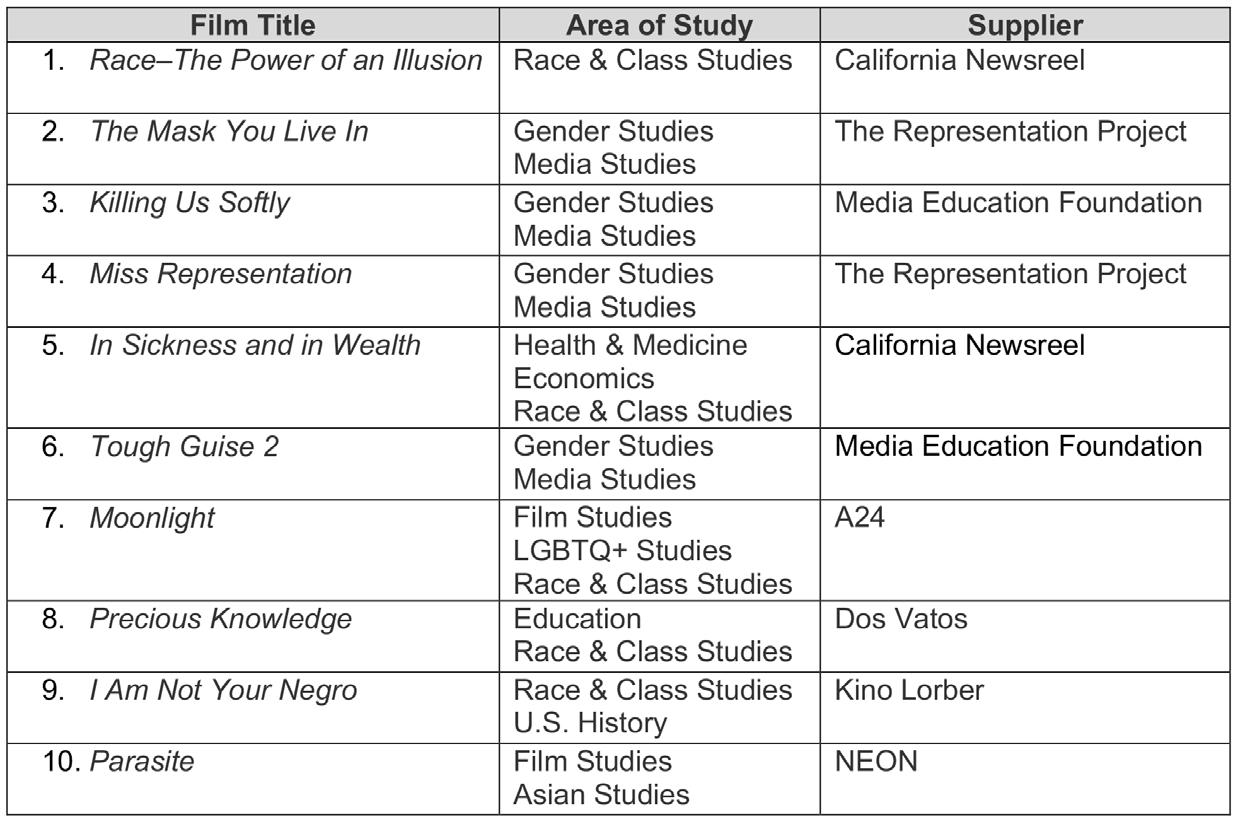Click the "Film Title" column header
This screenshot has height=823, width=1238.
[x=252, y=22]
